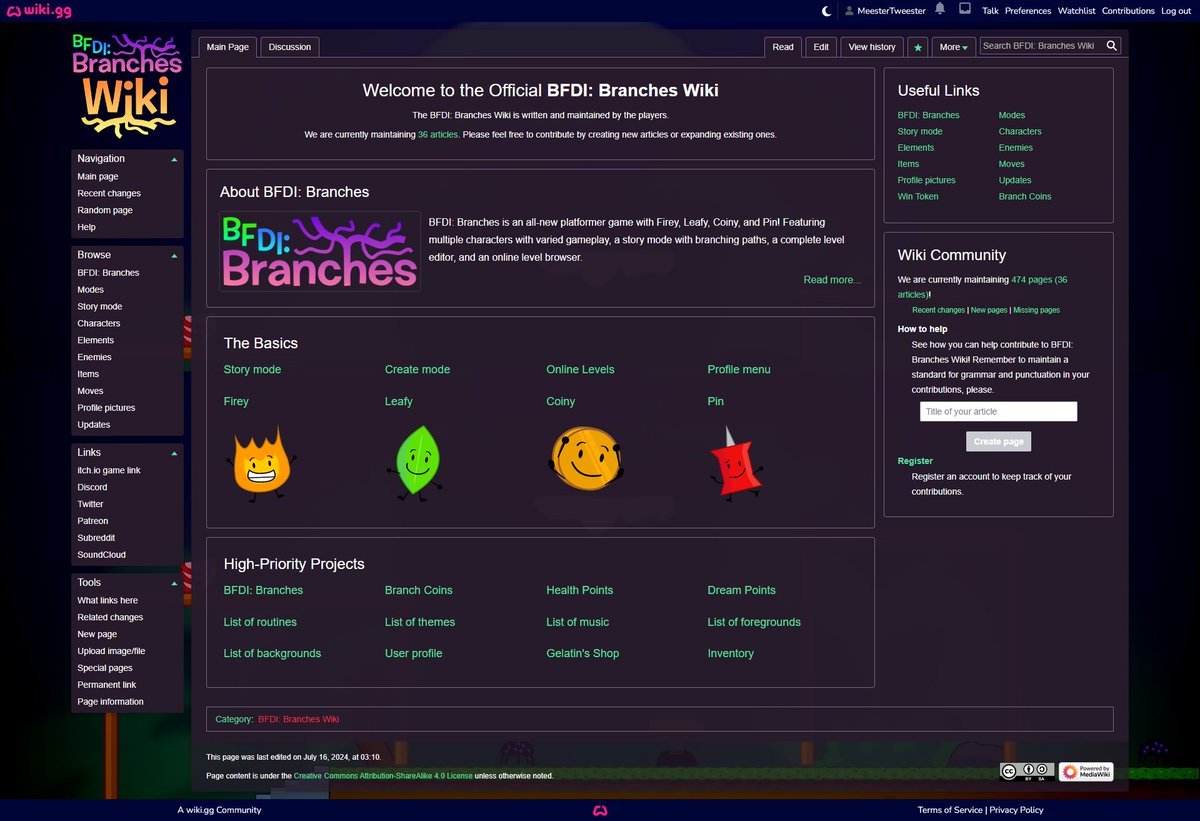This screenshot has width=1200, height=821.
Task: Click the Talk link in top bar
Action: click(990, 11)
